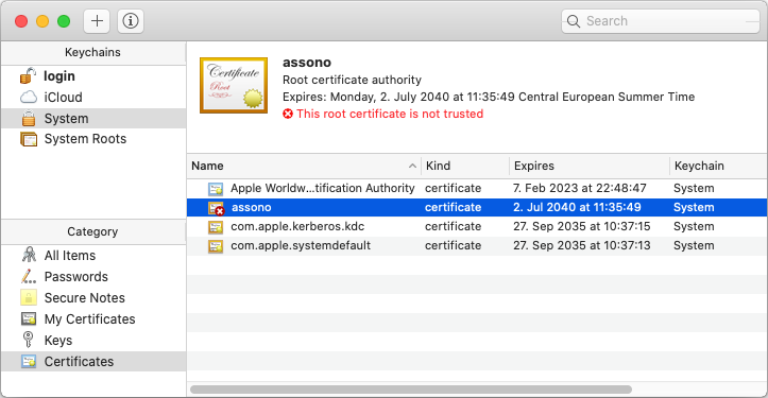Image resolution: width=768 pixels, height=398 pixels.
Task: Click the login unlocked padlock icon
Action: tap(28, 75)
